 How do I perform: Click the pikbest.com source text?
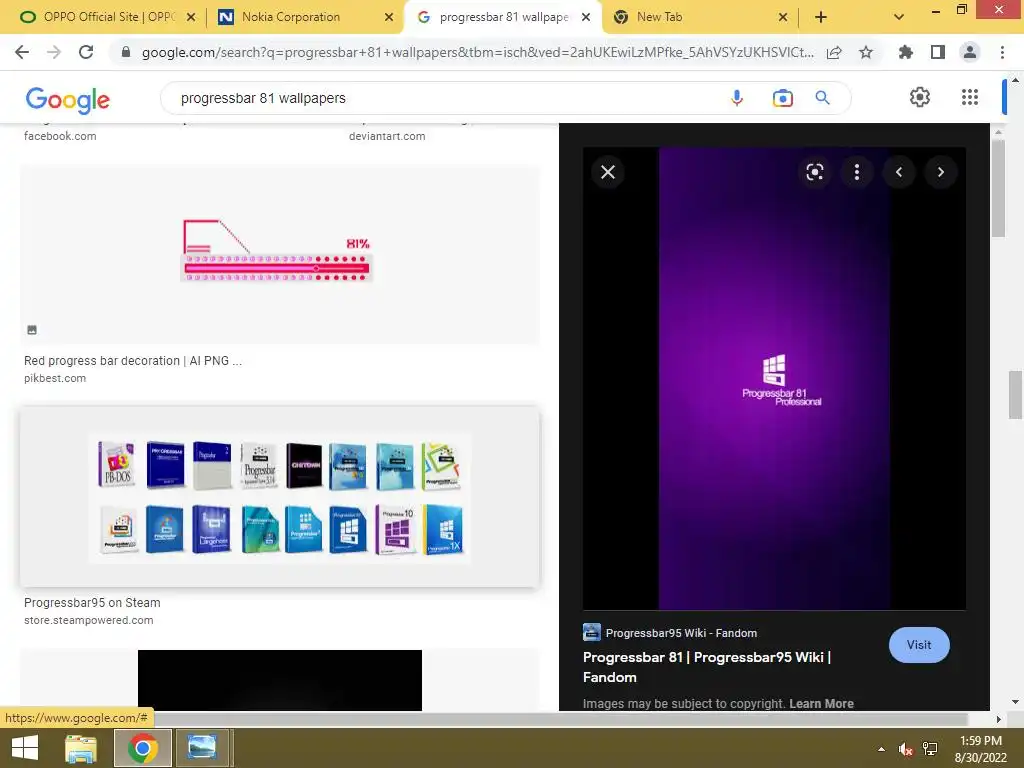point(55,378)
